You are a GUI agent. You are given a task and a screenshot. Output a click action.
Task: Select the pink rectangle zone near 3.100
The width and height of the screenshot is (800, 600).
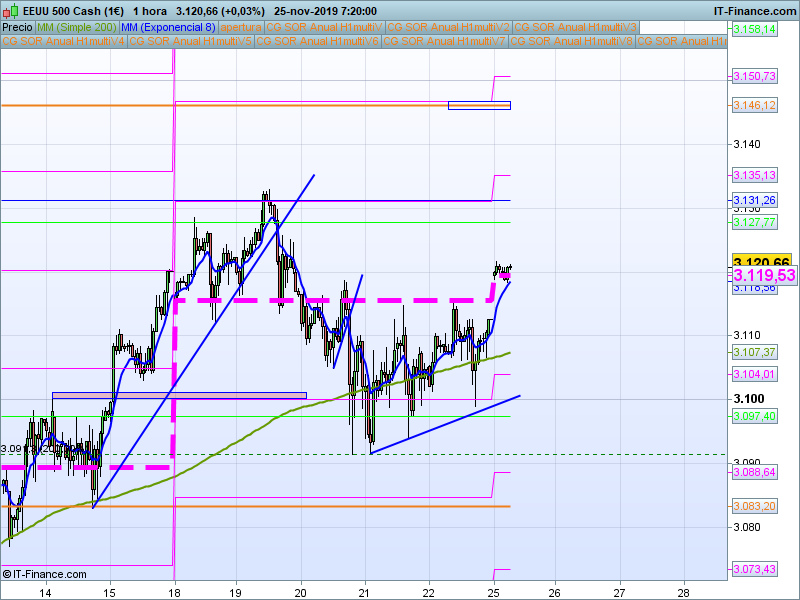coord(180,395)
